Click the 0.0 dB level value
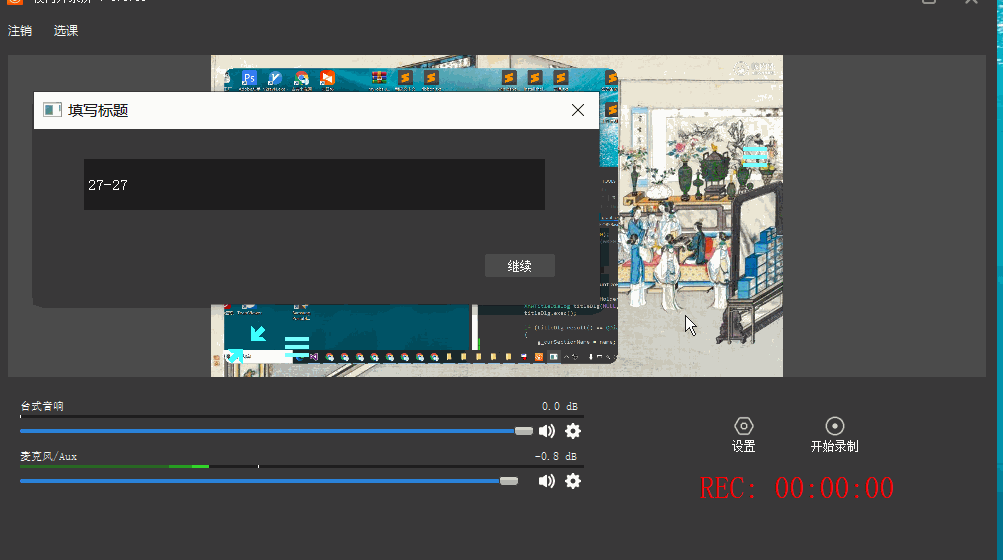Screen dimensions: 1003x560 click(560, 406)
